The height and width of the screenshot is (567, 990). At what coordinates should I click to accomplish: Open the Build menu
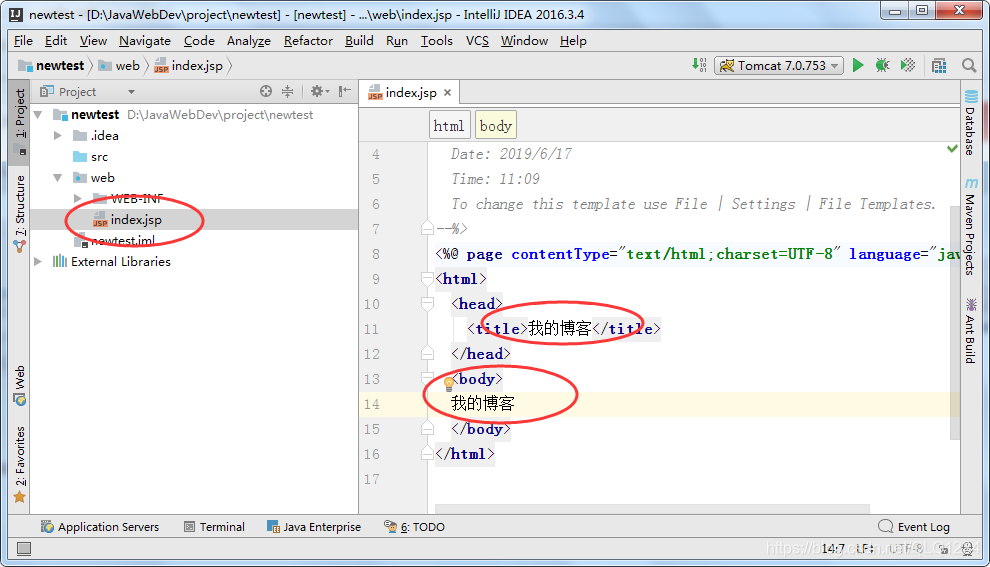pos(359,40)
